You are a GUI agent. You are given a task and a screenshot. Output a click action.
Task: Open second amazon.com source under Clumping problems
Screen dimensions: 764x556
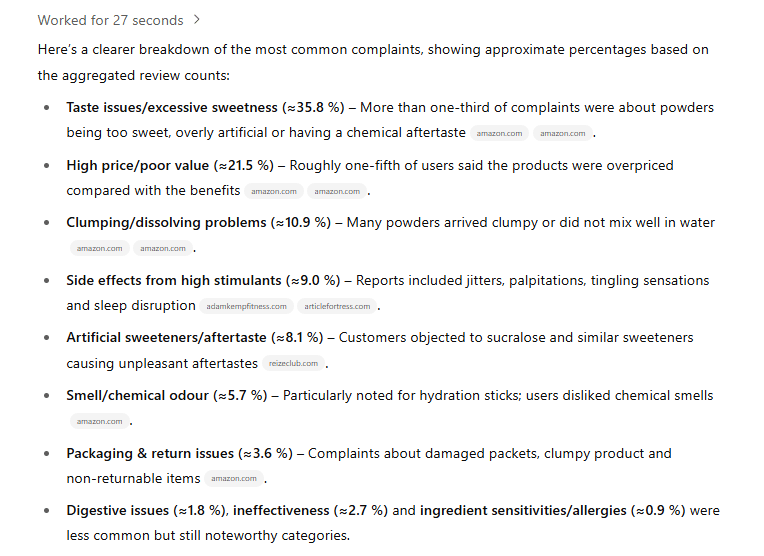[x=163, y=249]
